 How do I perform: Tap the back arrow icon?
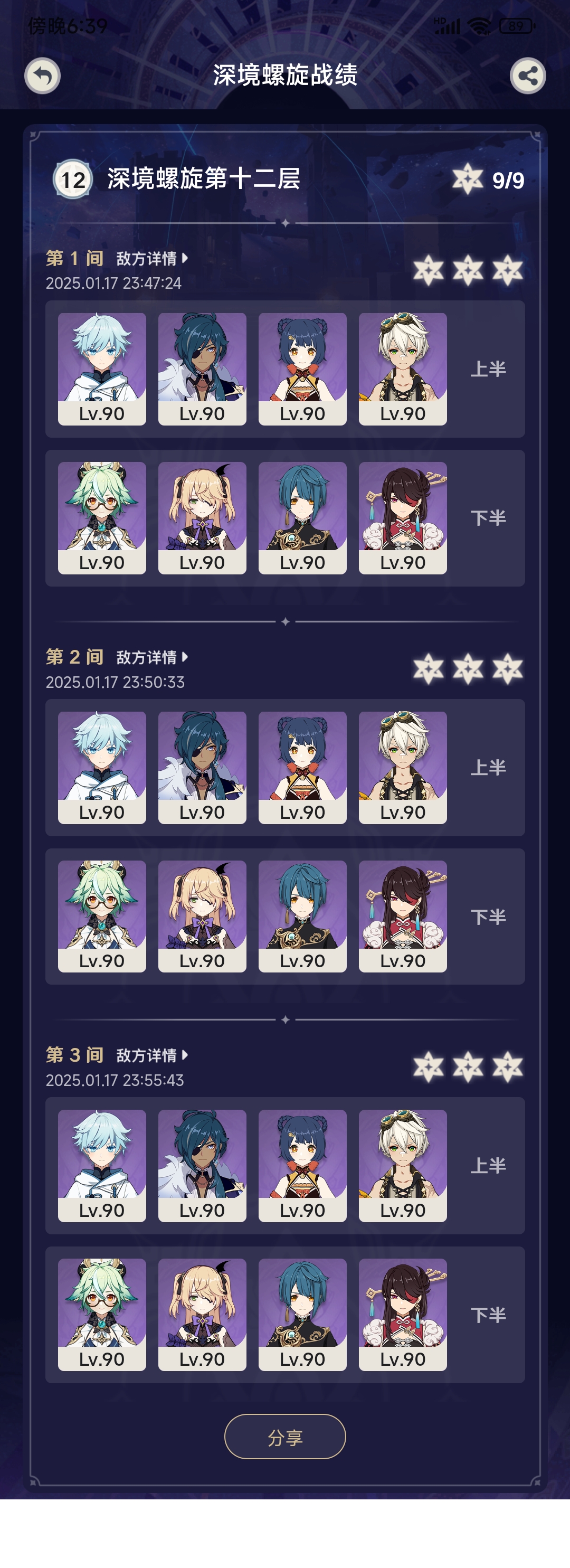tap(43, 76)
